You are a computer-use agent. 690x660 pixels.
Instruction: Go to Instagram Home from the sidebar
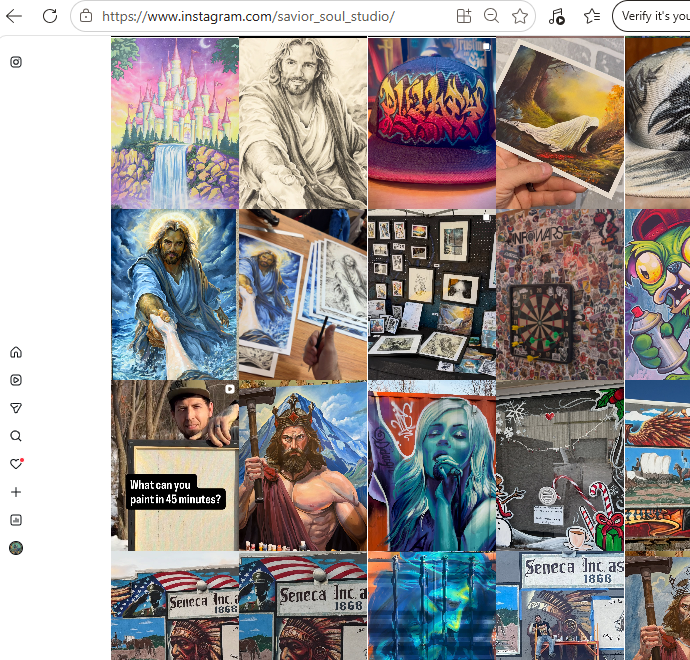(x=16, y=352)
